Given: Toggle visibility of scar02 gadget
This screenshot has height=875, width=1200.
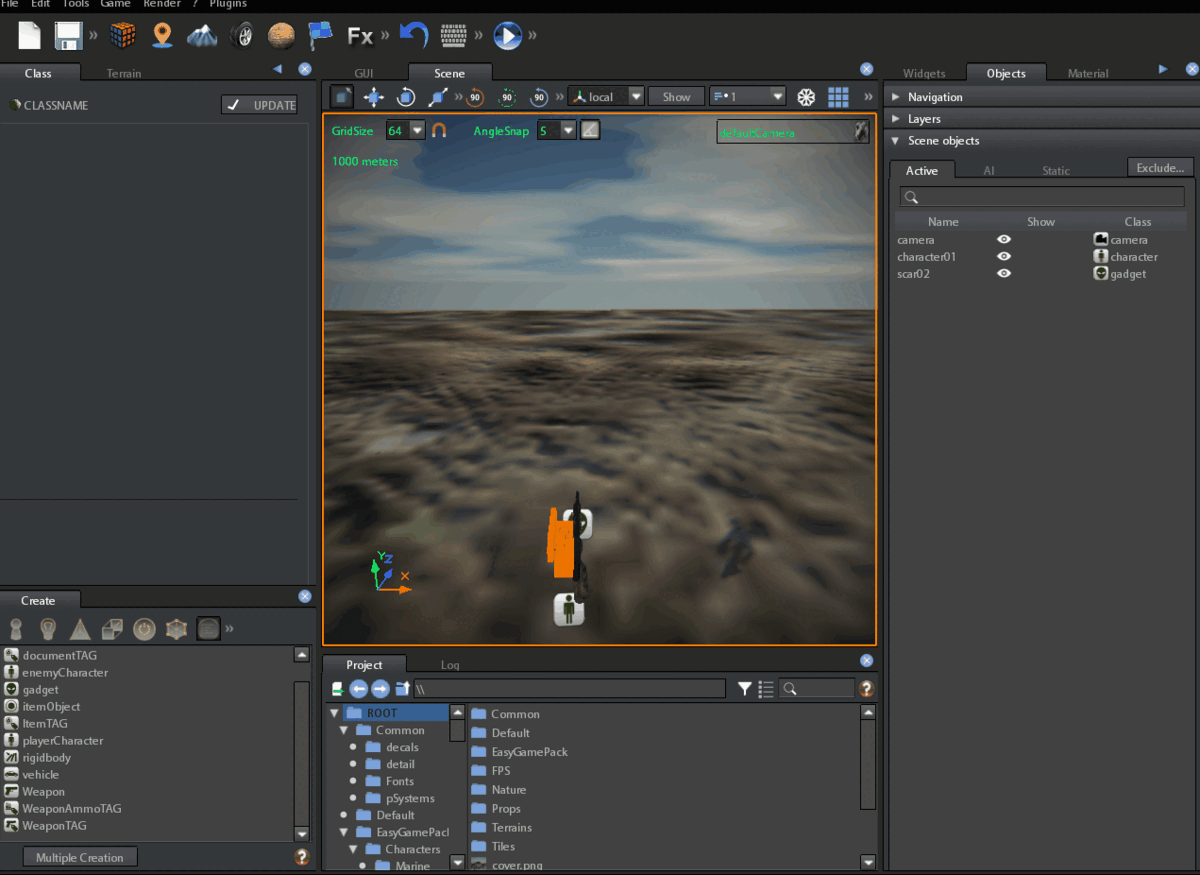Looking at the screenshot, I should pyautogui.click(x=1004, y=274).
